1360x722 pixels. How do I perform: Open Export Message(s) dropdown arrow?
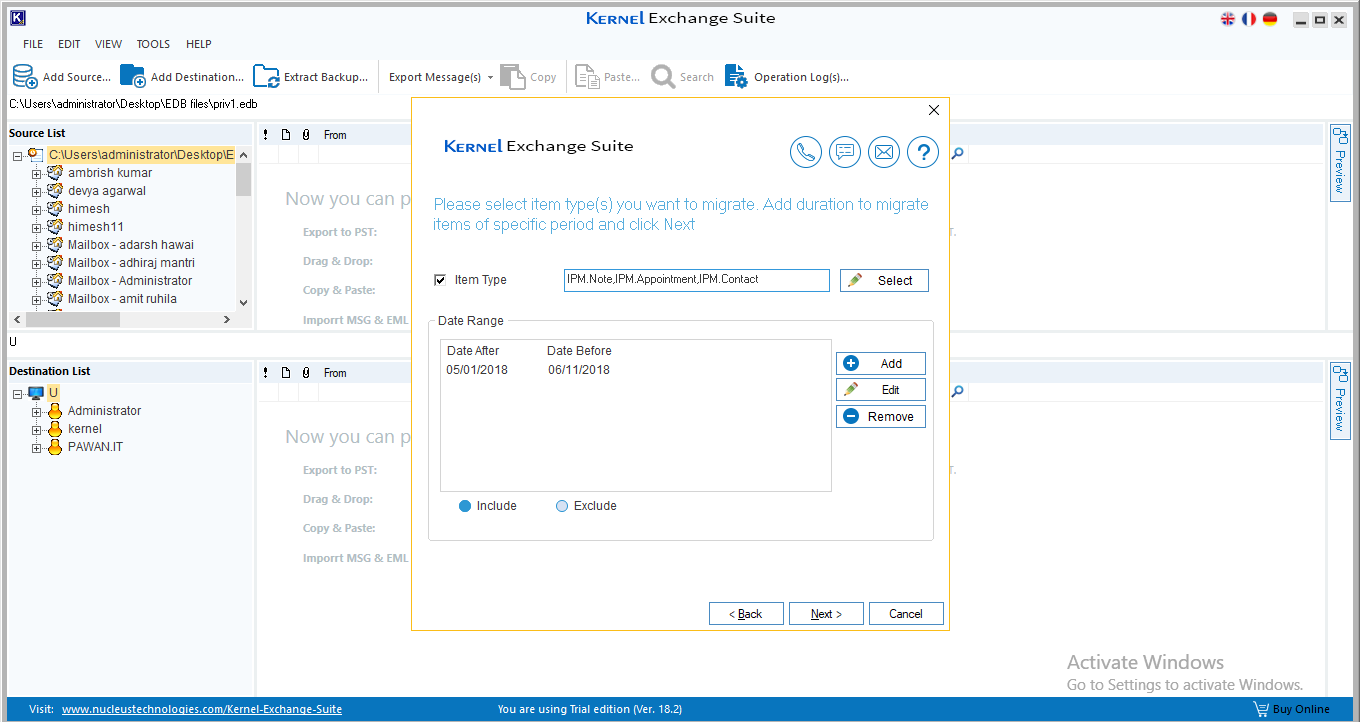pyautogui.click(x=490, y=77)
